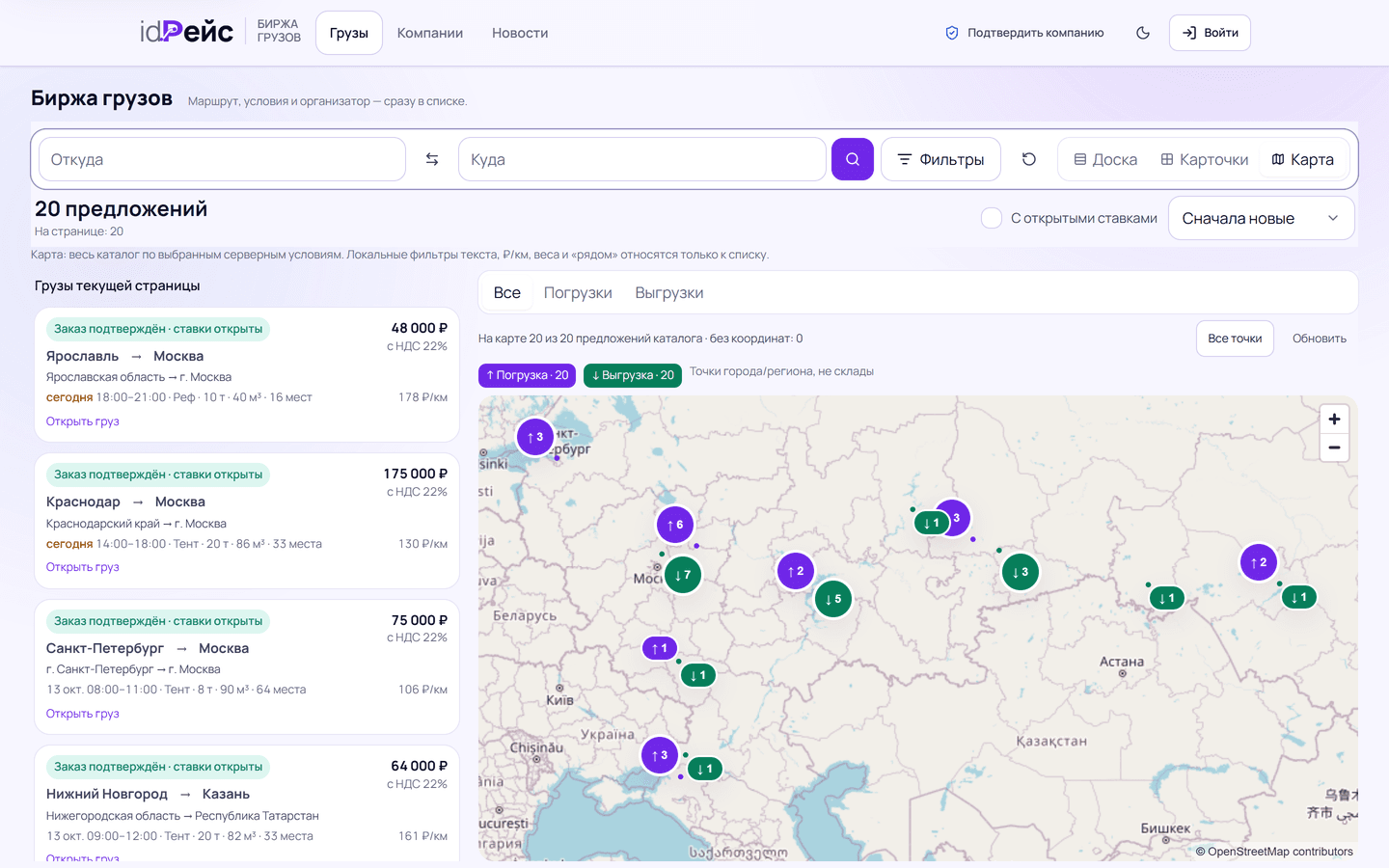Reset filters with circular arrow icon
The height and width of the screenshot is (868, 1389).
pyautogui.click(x=1029, y=159)
